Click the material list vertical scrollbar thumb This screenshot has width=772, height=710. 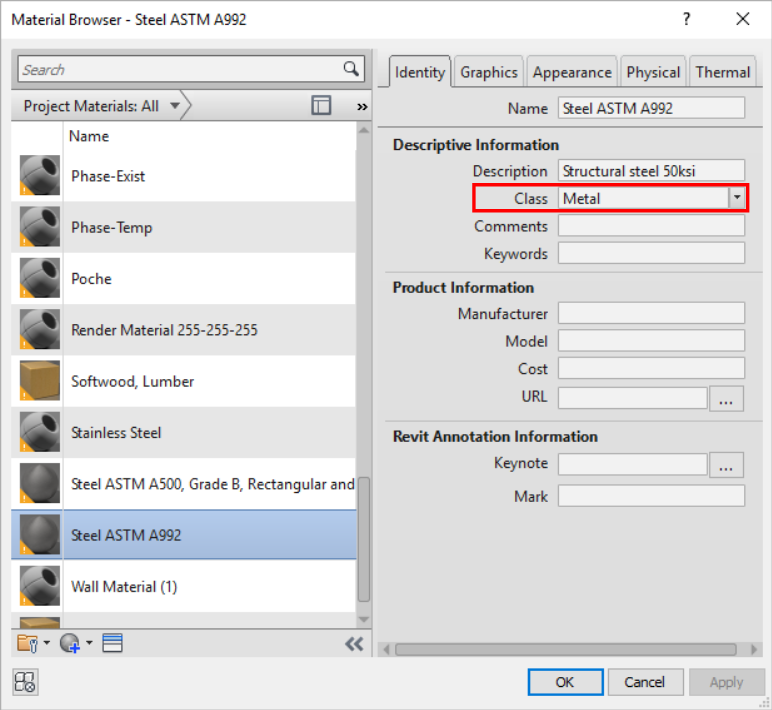click(x=364, y=539)
